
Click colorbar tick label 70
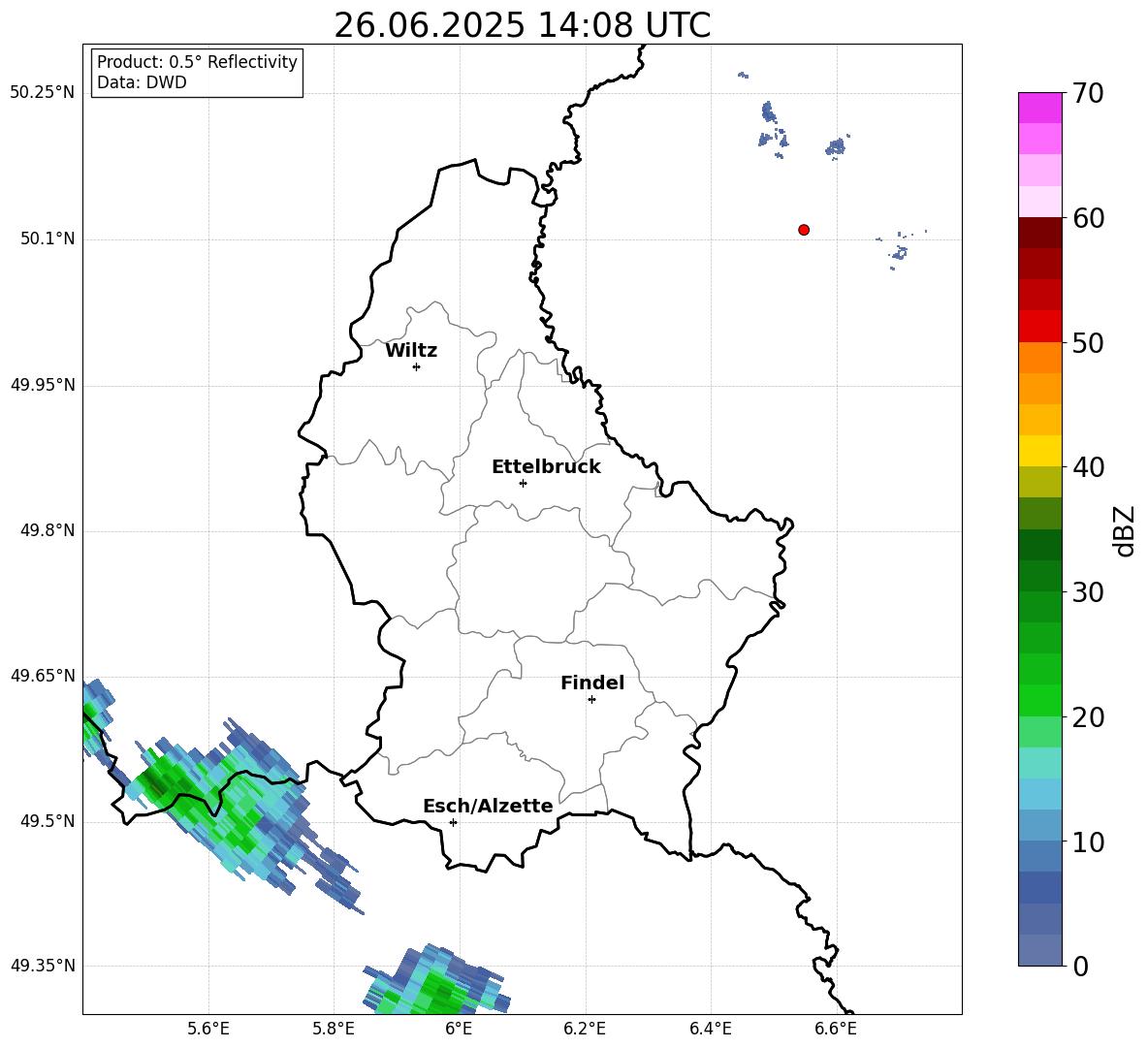click(1088, 94)
